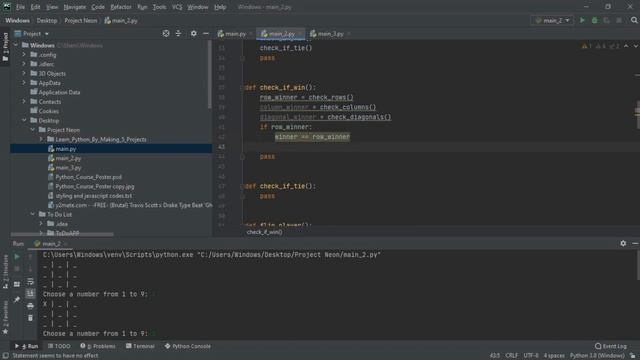Screen dimensions: 640x360
Task: Open the Refactor menu
Action: pos(121,7)
